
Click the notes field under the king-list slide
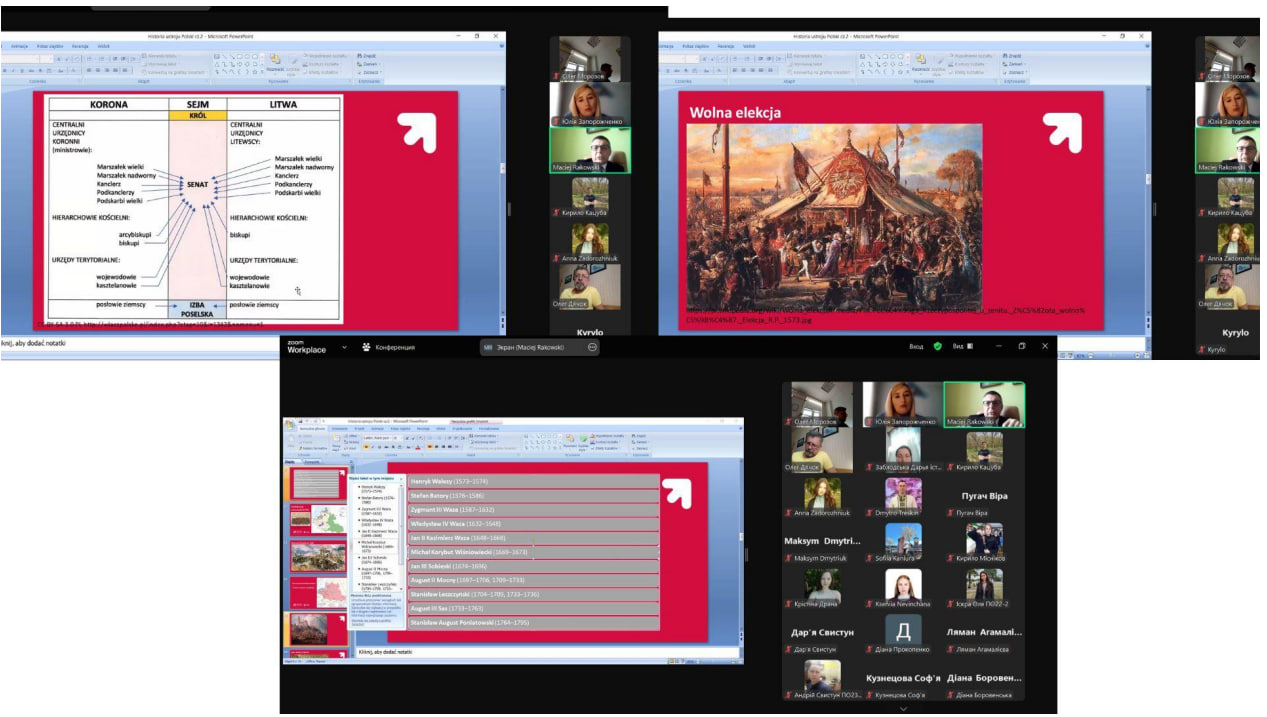pyautogui.click(x=548, y=652)
